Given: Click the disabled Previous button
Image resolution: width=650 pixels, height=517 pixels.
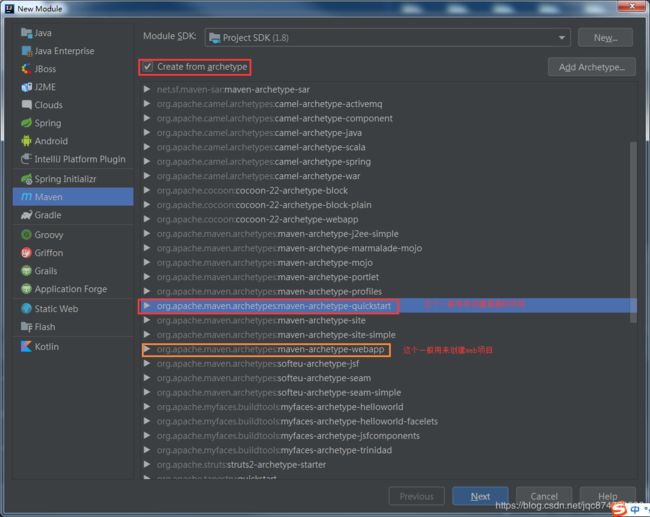Looking at the screenshot, I should [417, 496].
